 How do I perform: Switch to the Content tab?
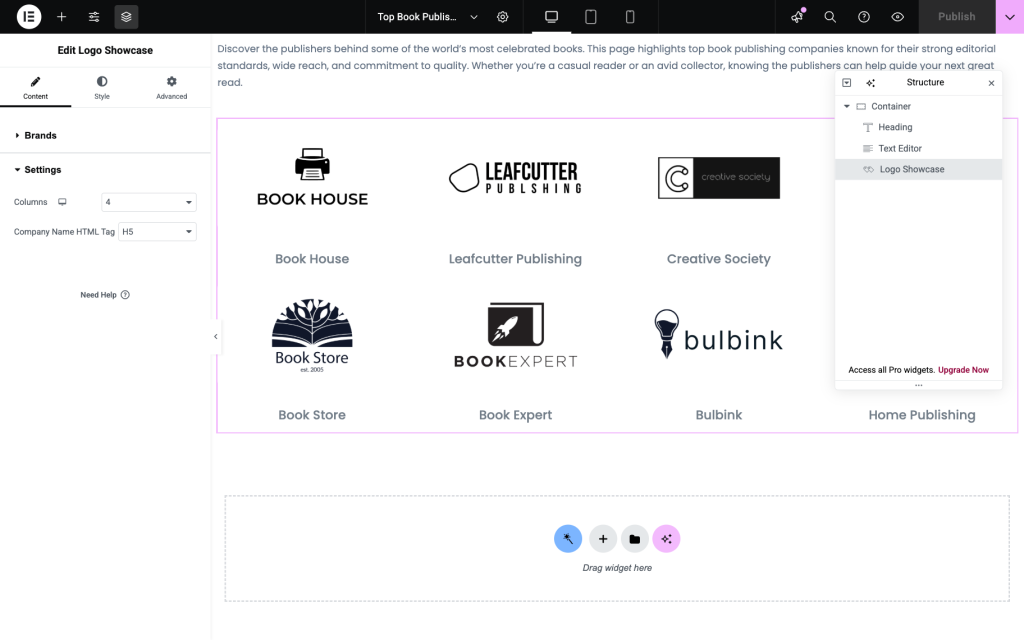click(35, 87)
